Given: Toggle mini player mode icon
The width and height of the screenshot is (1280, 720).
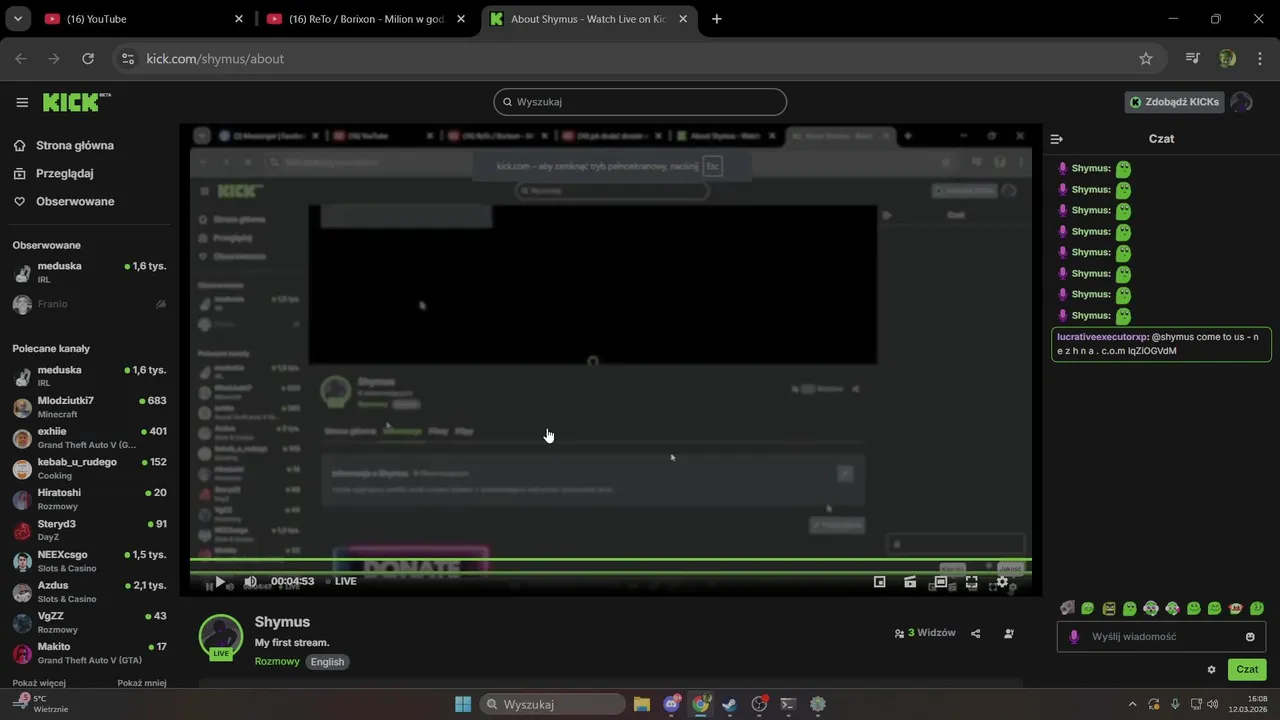Looking at the screenshot, I should (x=880, y=581).
